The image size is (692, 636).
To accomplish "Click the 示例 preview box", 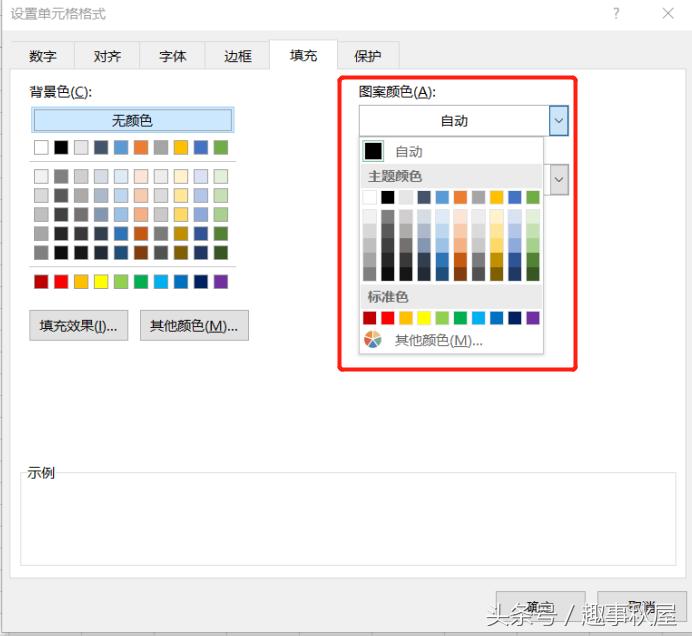I will (x=348, y=519).
